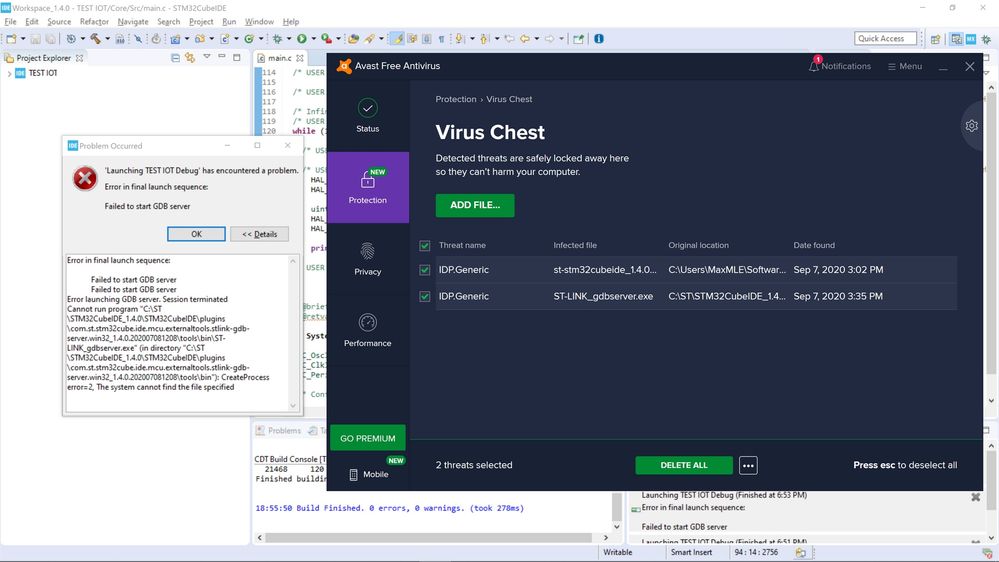Click OK in the Problem Occurred dialog
Image resolution: width=999 pixels, height=562 pixels.
(x=196, y=234)
